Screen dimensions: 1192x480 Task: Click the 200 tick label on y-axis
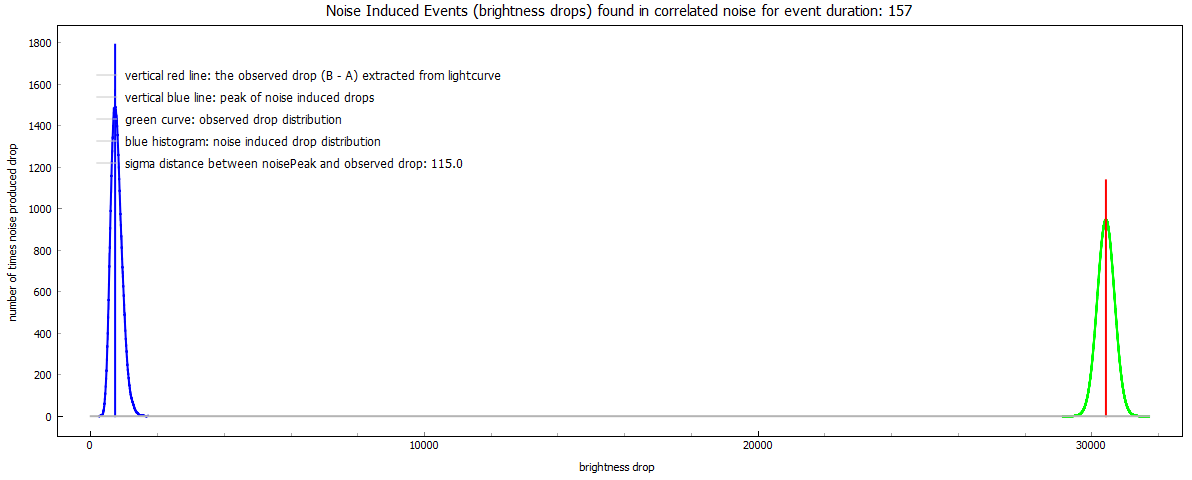click(x=43, y=375)
